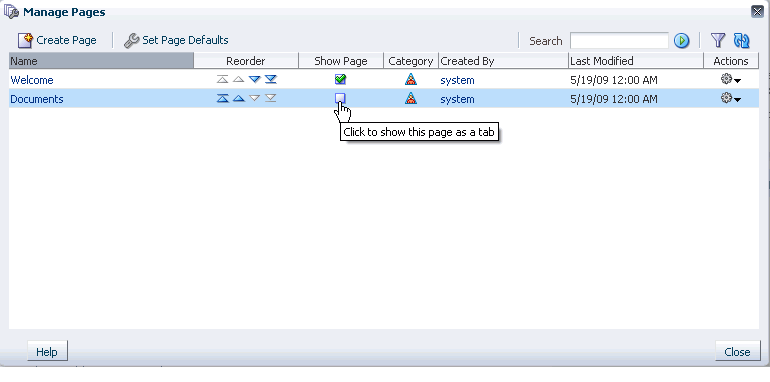Sort by Created By column header

coord(503,61)
